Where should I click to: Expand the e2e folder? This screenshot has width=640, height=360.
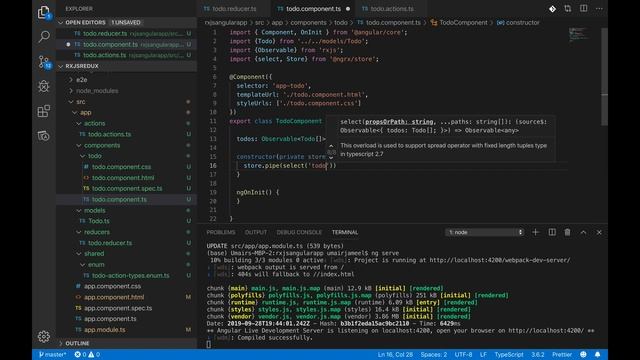click(x=71, y=80)
